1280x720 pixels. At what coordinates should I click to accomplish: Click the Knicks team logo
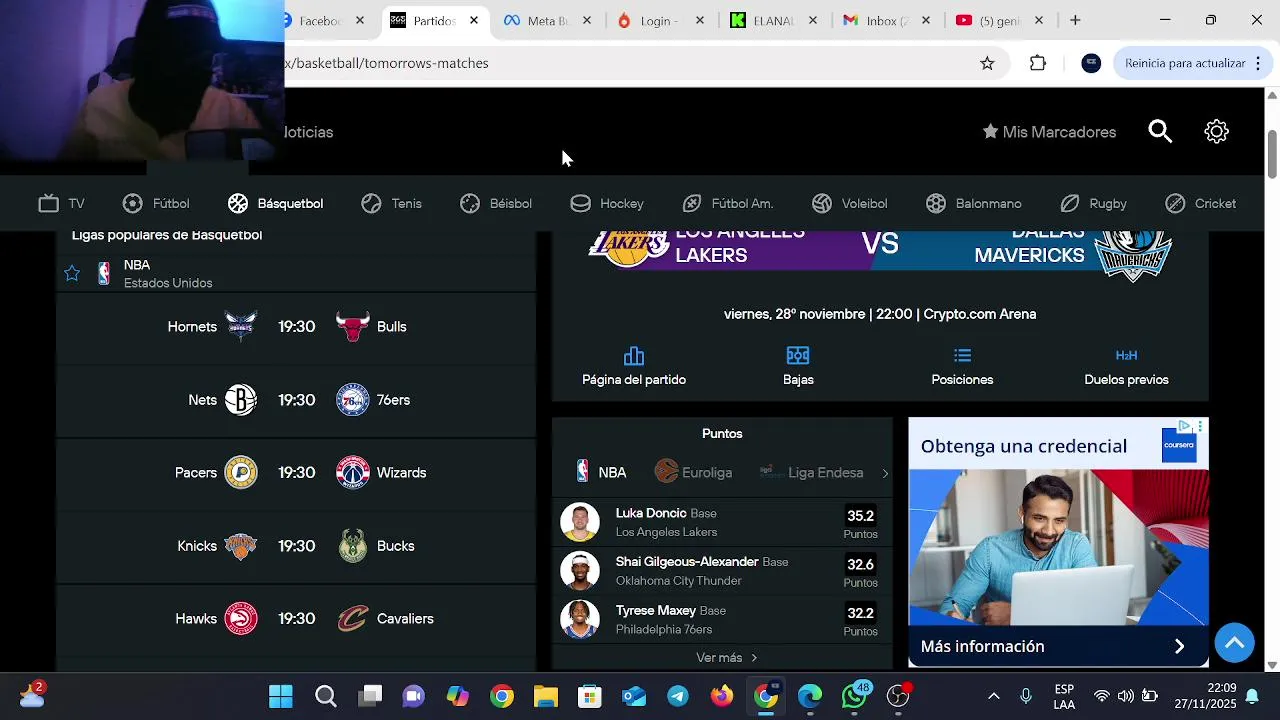click(241, 546)
